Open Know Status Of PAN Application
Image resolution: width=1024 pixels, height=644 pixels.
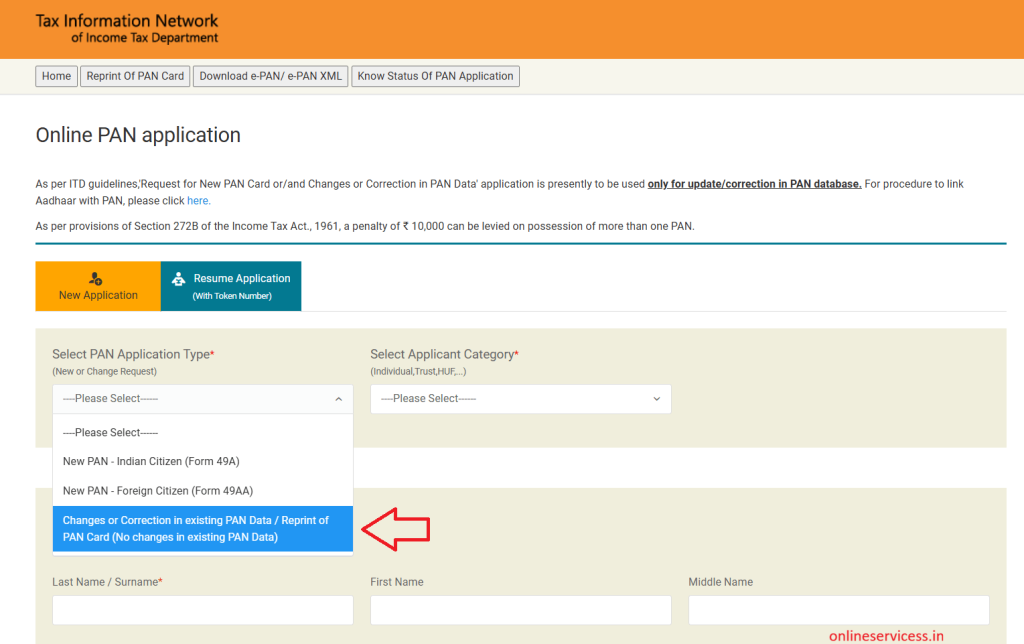435,76
